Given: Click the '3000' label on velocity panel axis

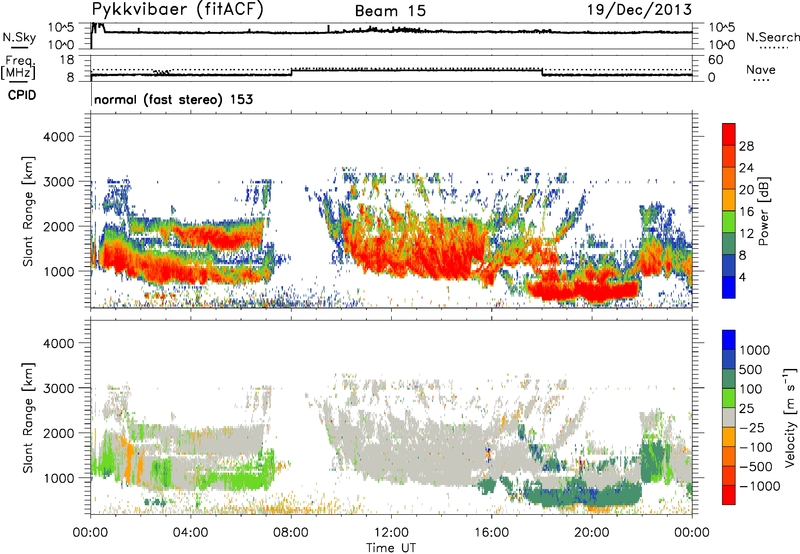Looking at the screenshot, I should click(58, 388).
